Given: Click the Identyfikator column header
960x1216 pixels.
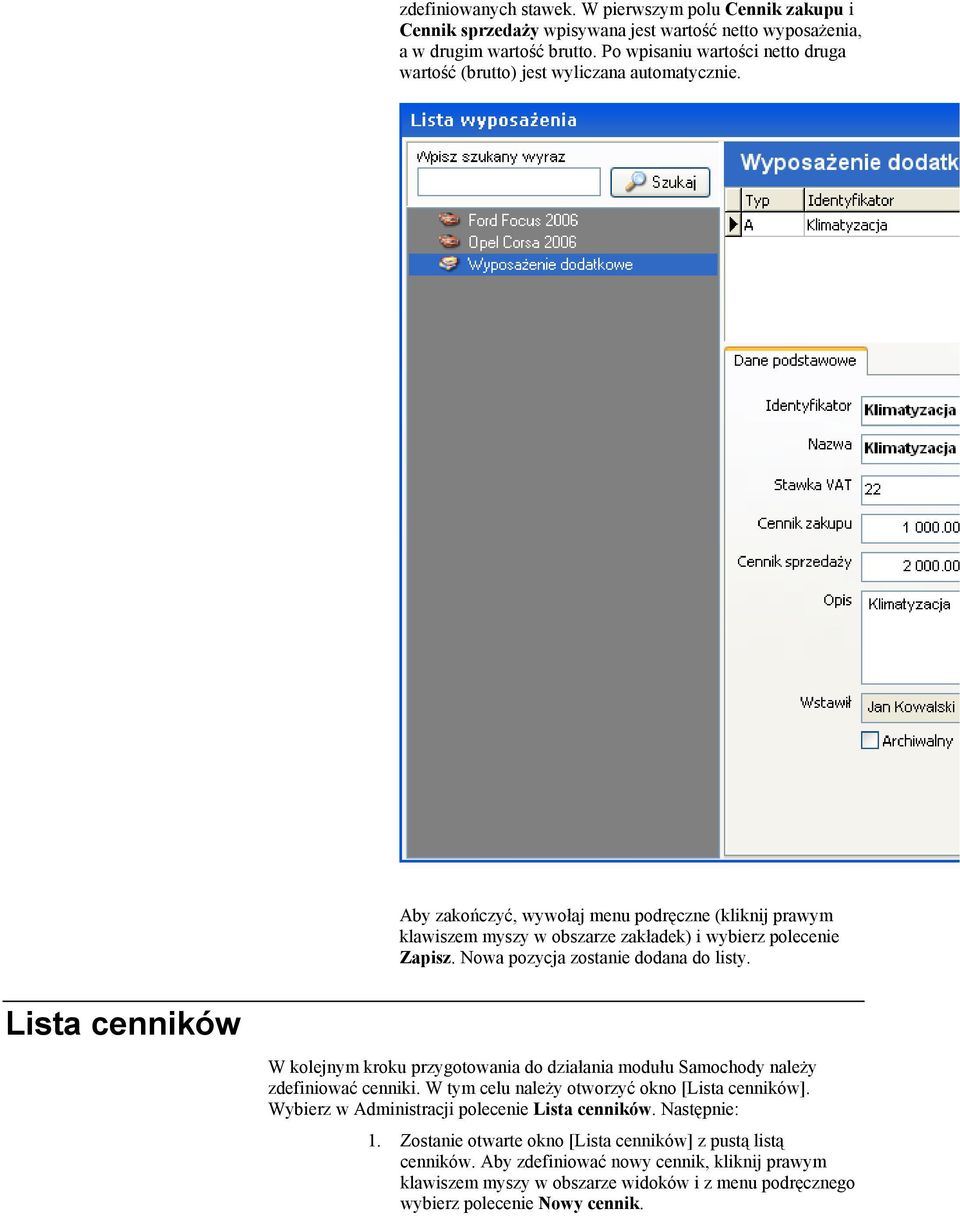Looking at the screenshot, I should point(881,200).
